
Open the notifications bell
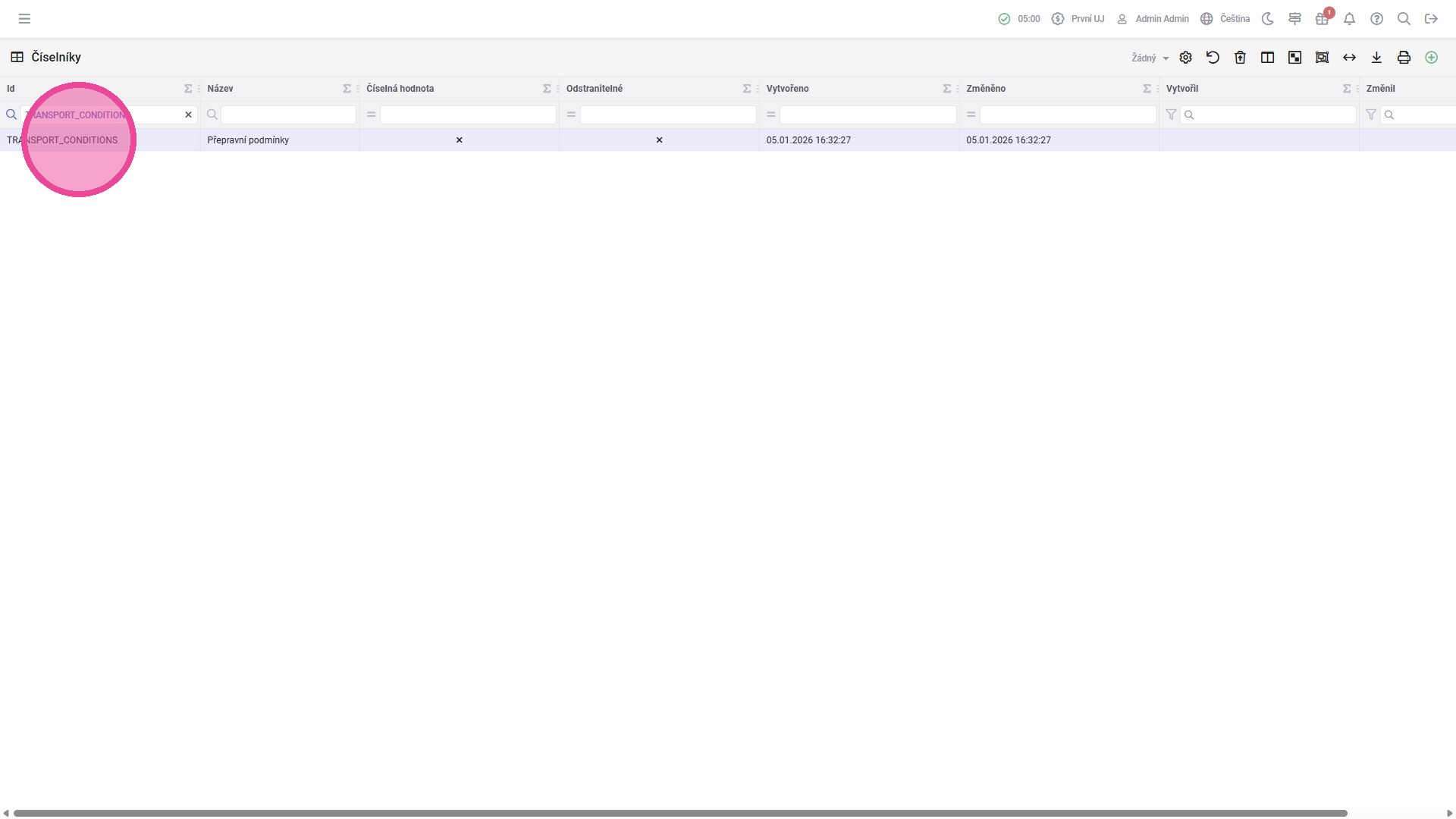1349,19
